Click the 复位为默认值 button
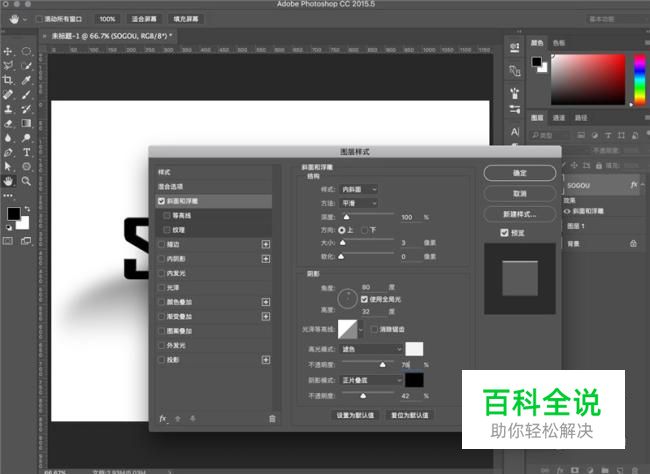This screenshot has height=474, width=650. click(410, 415)
